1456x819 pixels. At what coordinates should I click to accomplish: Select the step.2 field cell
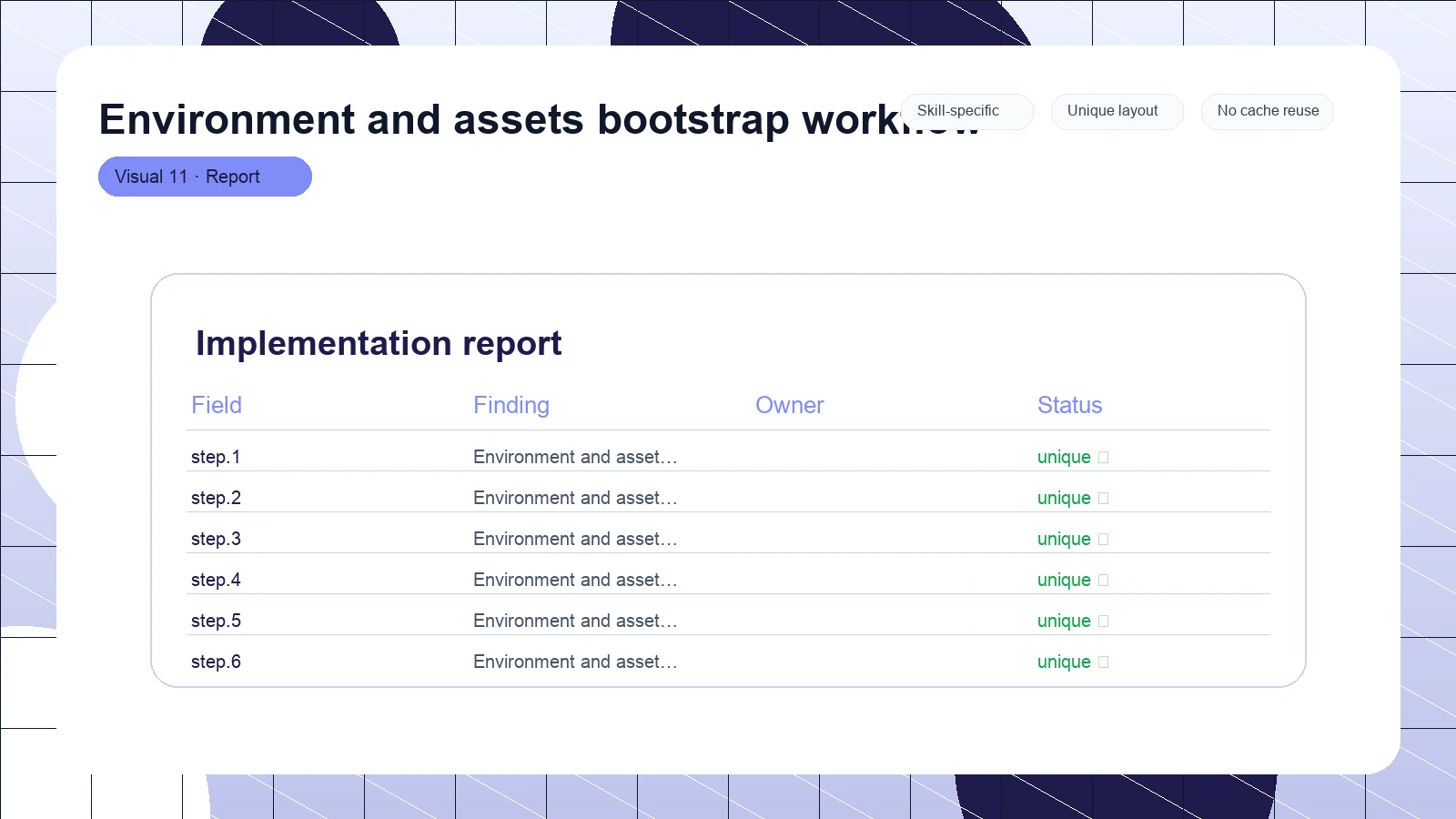point(216,498)
